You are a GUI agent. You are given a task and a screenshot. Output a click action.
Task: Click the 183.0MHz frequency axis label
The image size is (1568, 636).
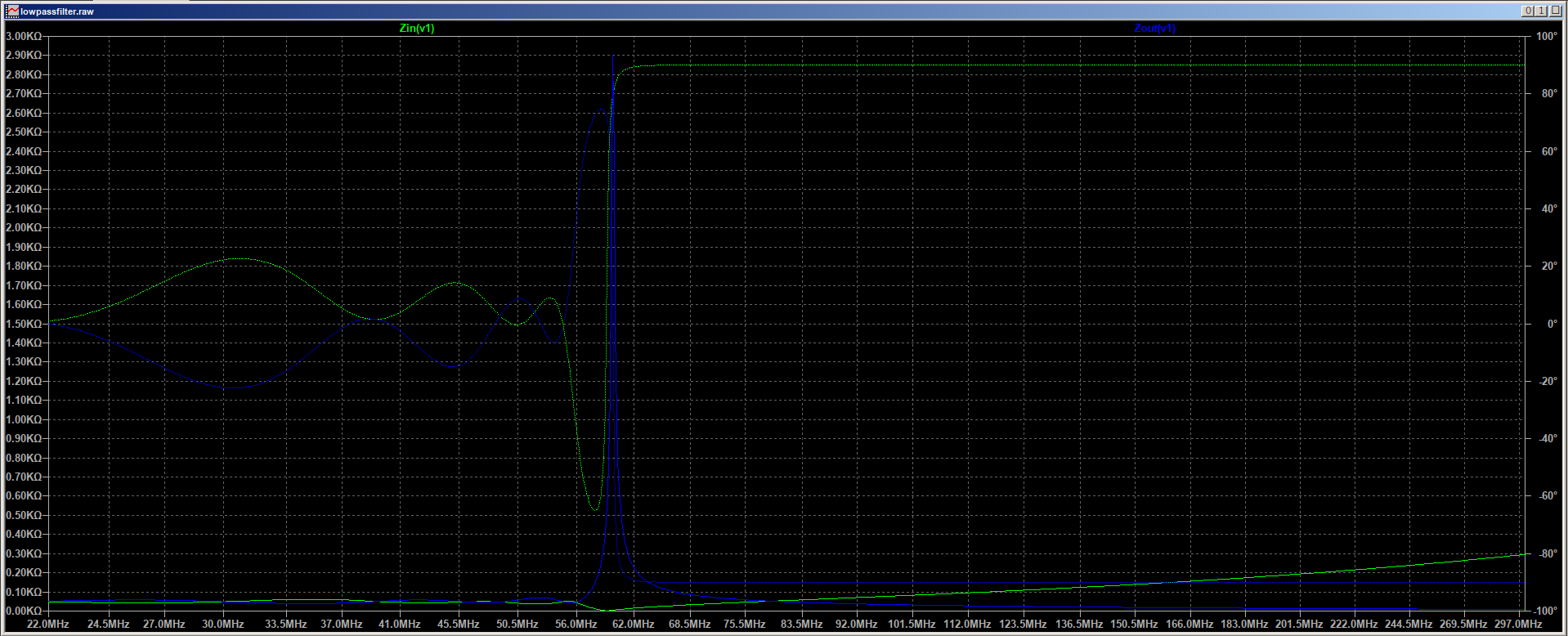[x=1244, y=624]
